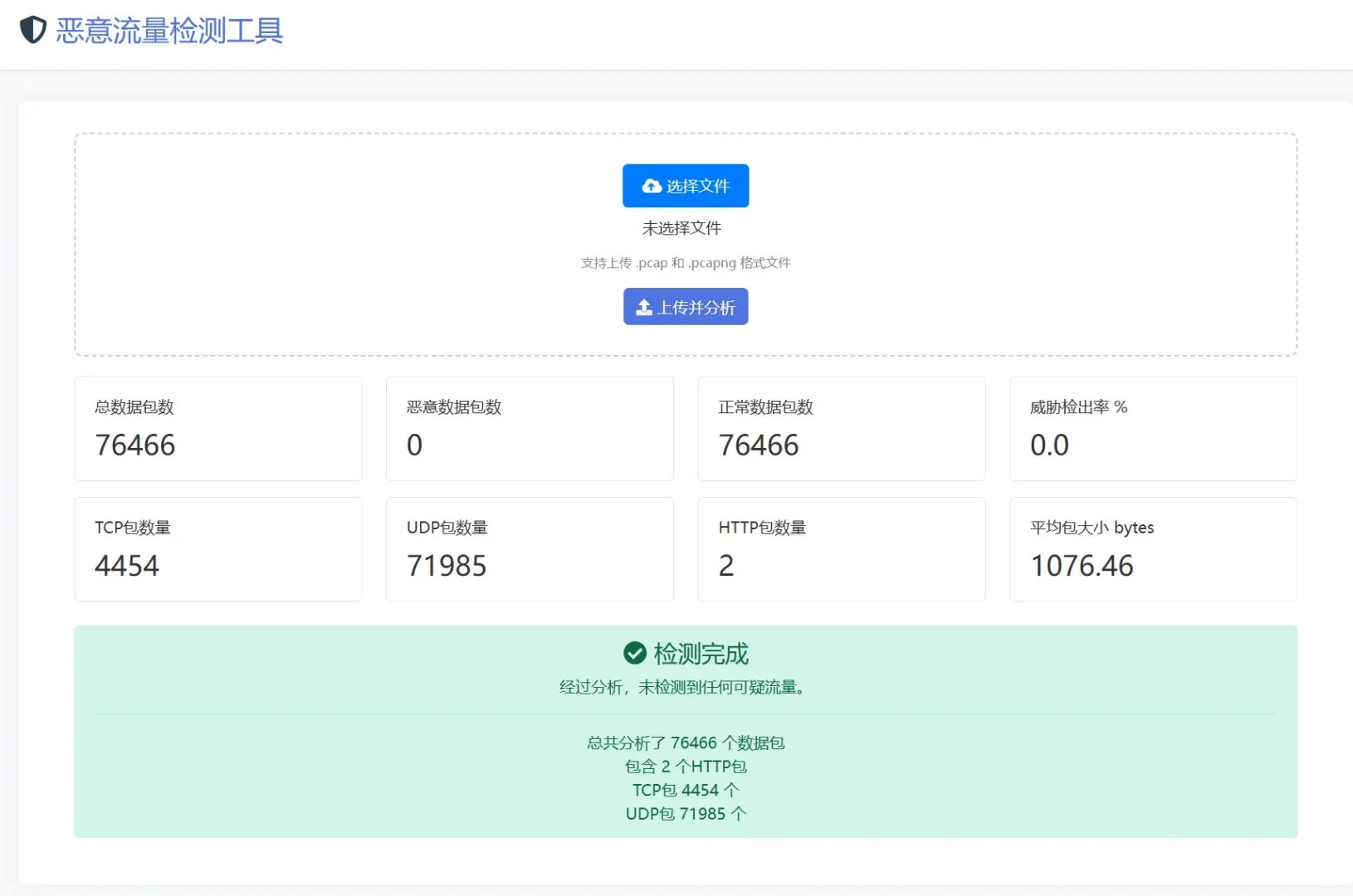Select the 总数据包数 statistics card
This screenshot has width=1353, height=896.
pyautogui.click(x=217, y=429)
